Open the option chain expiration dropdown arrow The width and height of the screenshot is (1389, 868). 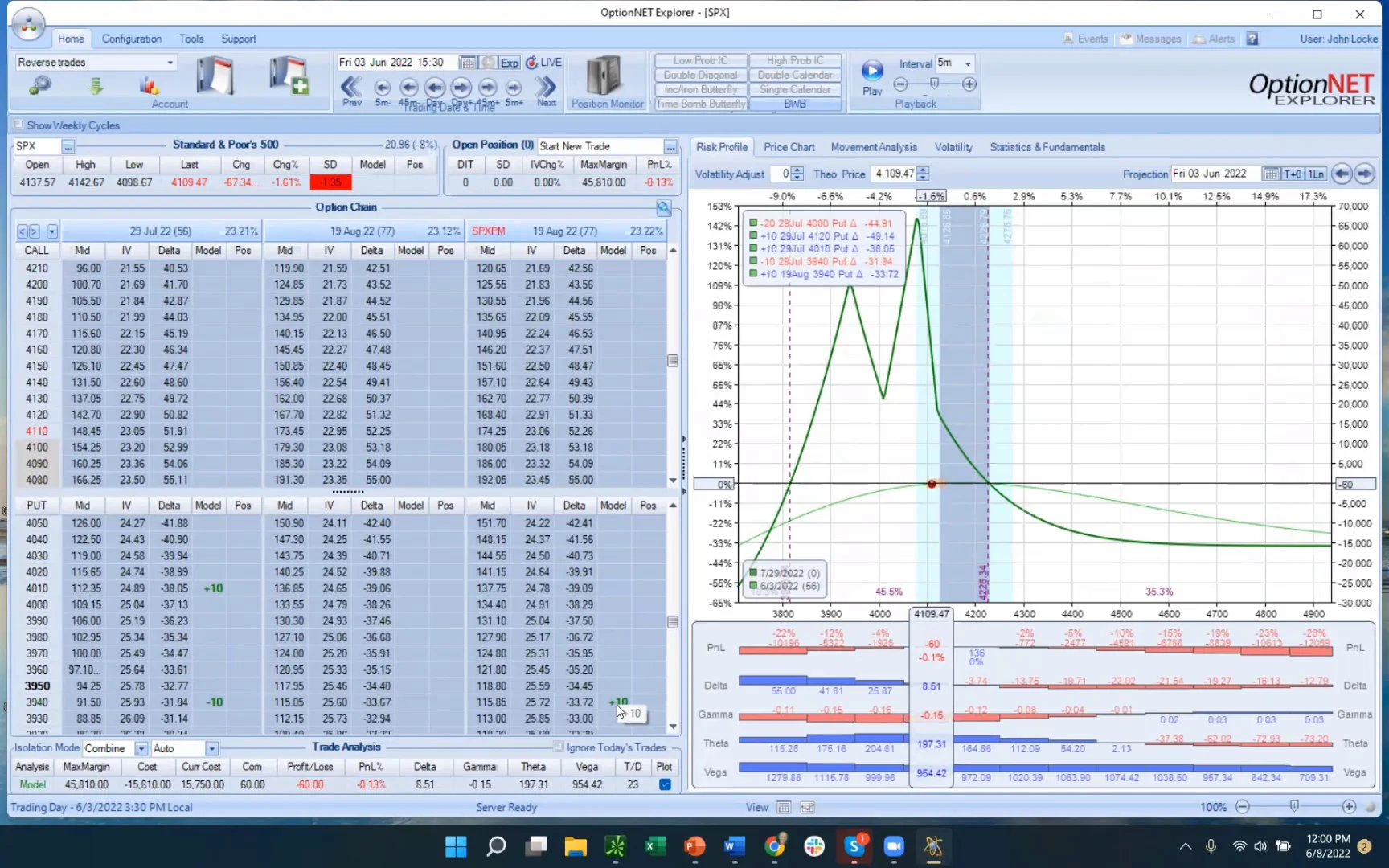coord(52,231)
